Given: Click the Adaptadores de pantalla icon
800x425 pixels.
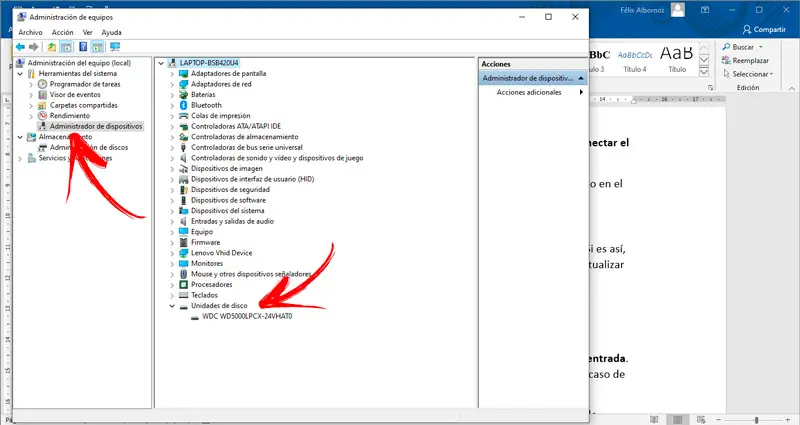Looking at the screenshot, I should (x=184, y=73).
